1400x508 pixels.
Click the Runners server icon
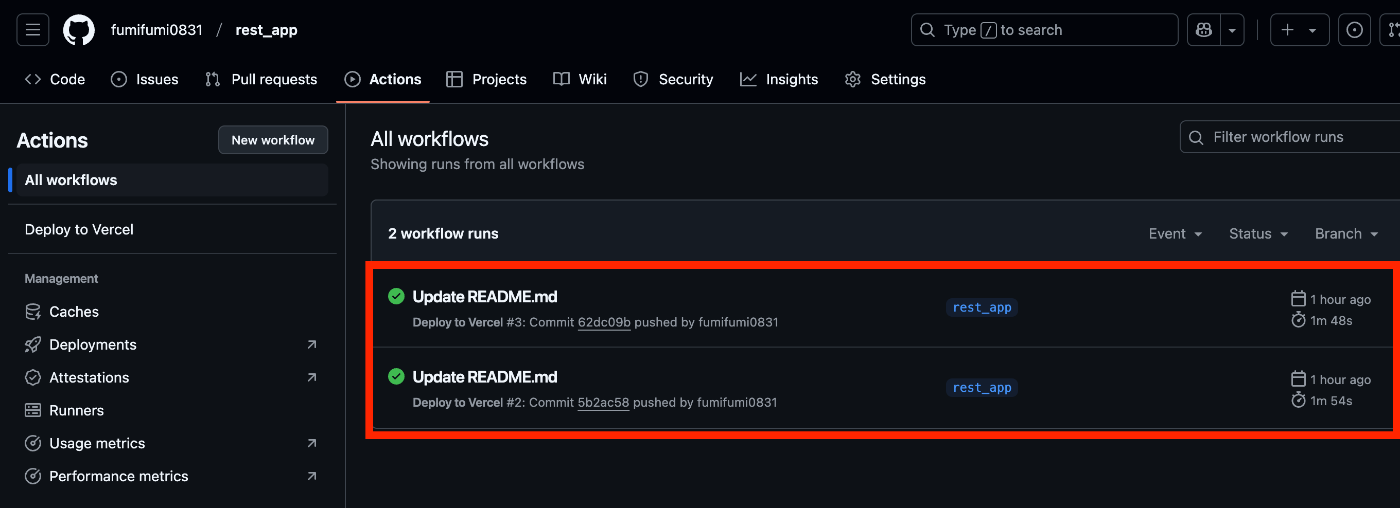pyautogui.click(x=33, y=410)
